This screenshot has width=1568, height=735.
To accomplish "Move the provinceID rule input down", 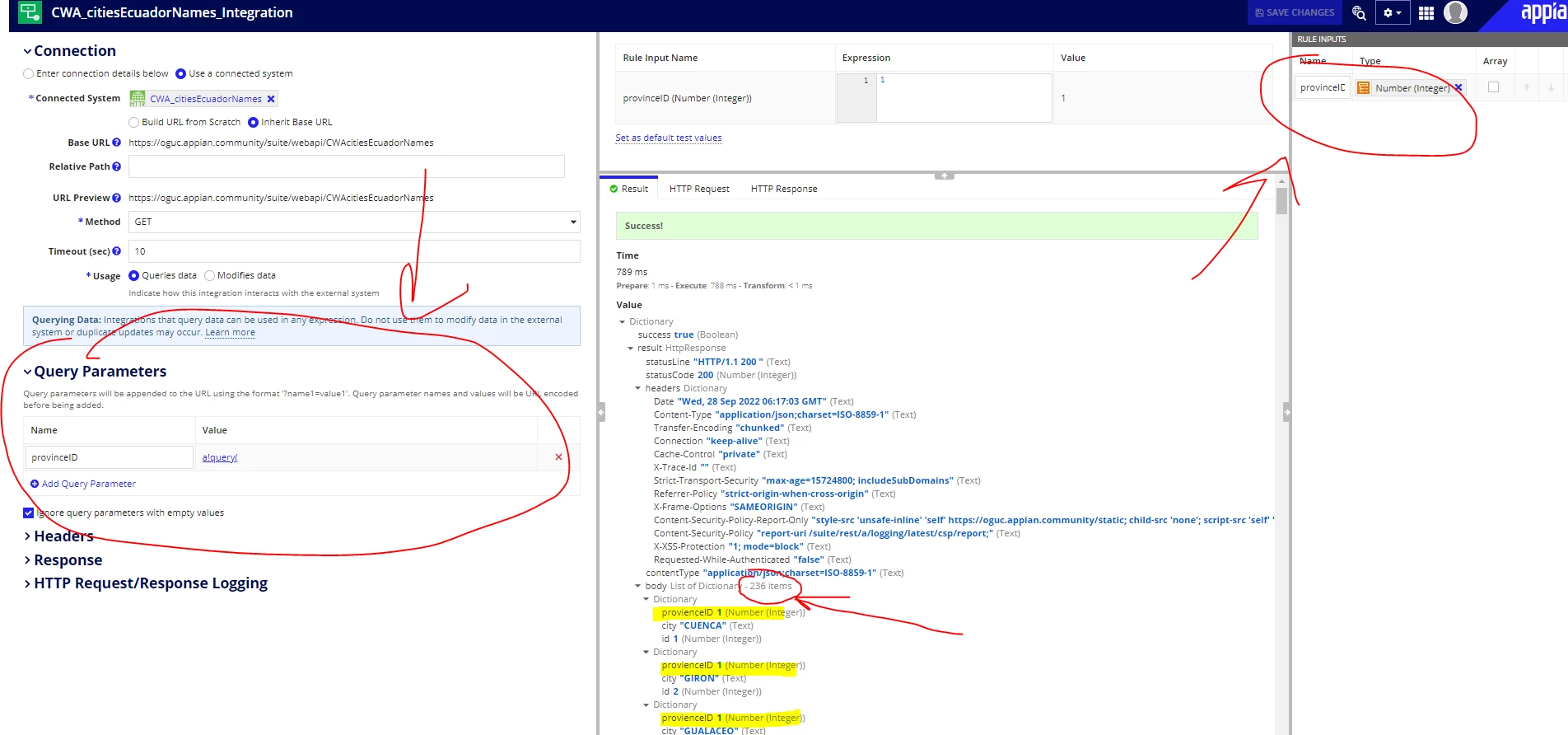I will (1552, 87).
